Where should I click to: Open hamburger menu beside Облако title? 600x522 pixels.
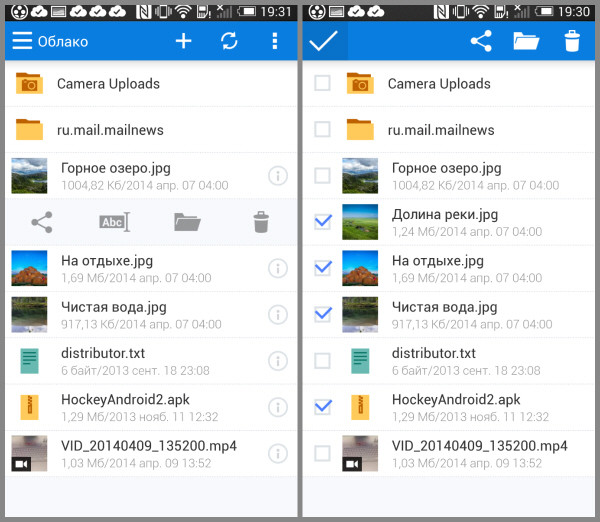tap(22, 41)
